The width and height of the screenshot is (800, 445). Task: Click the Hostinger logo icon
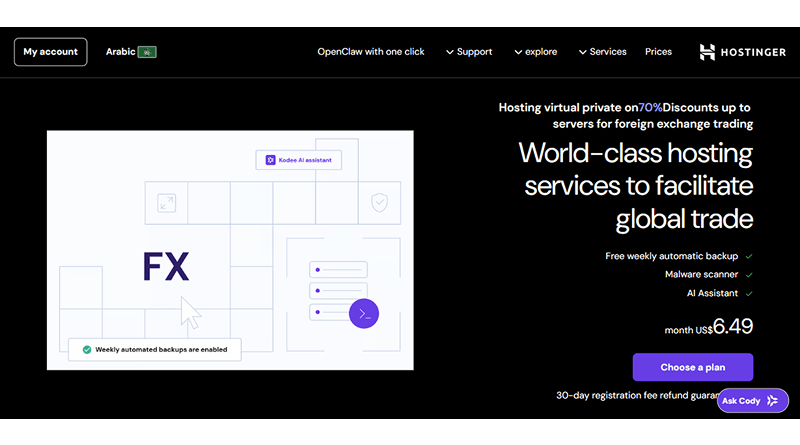(x=707, y=52)
